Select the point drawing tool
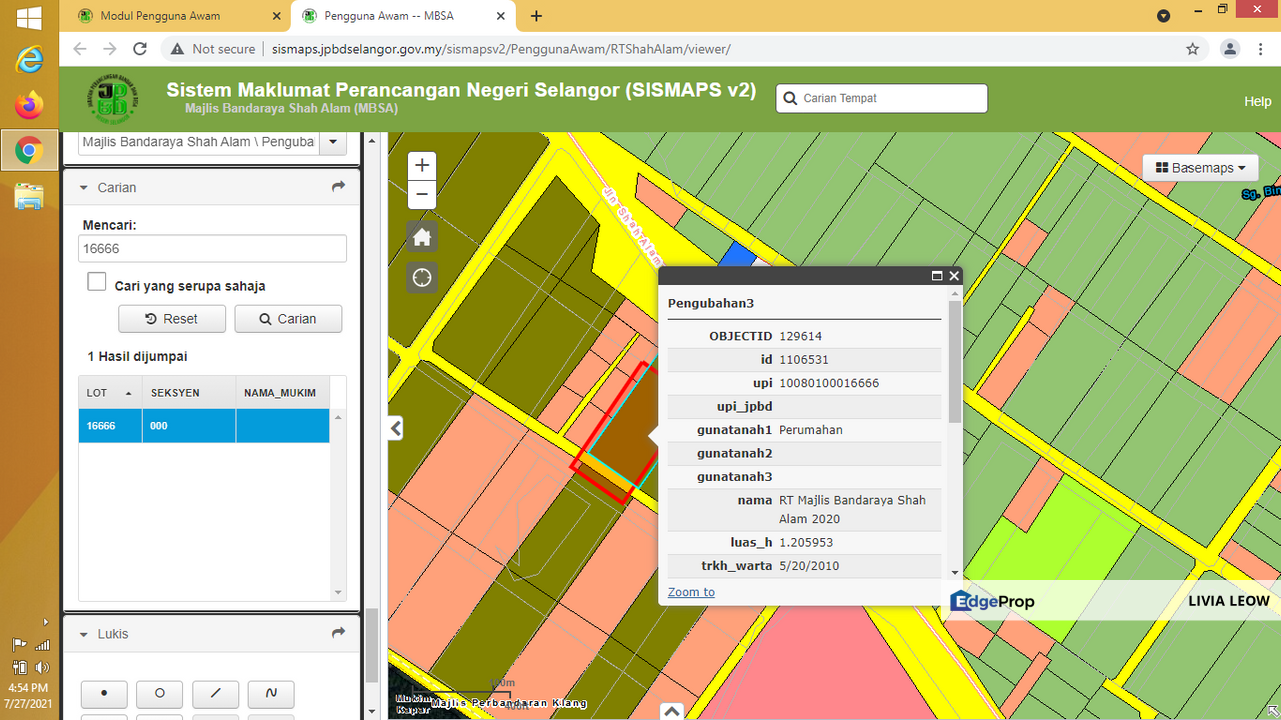 coord(104,693)
